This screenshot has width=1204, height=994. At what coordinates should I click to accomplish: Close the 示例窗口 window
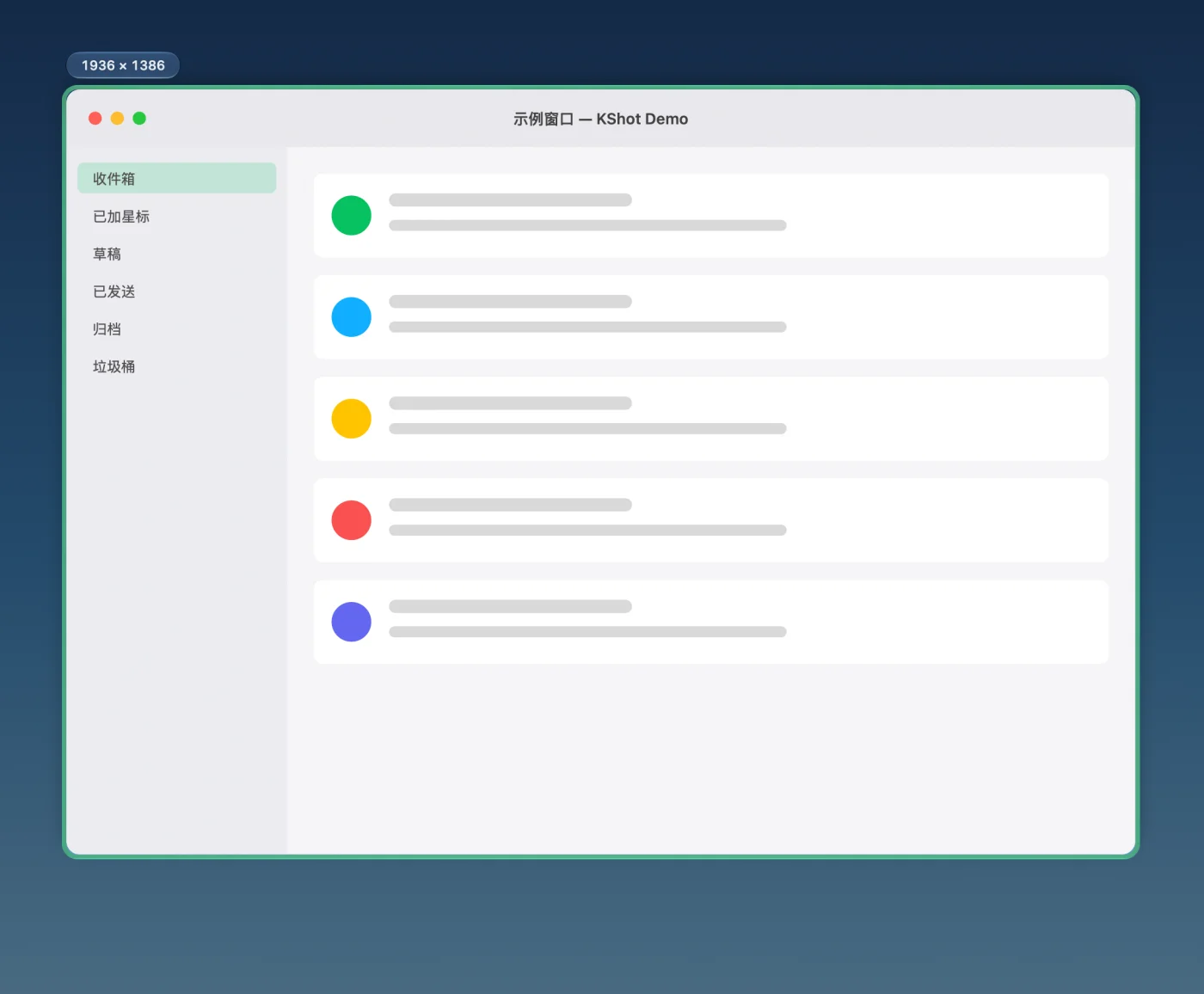pyautogui.click(x=95, y=119)
